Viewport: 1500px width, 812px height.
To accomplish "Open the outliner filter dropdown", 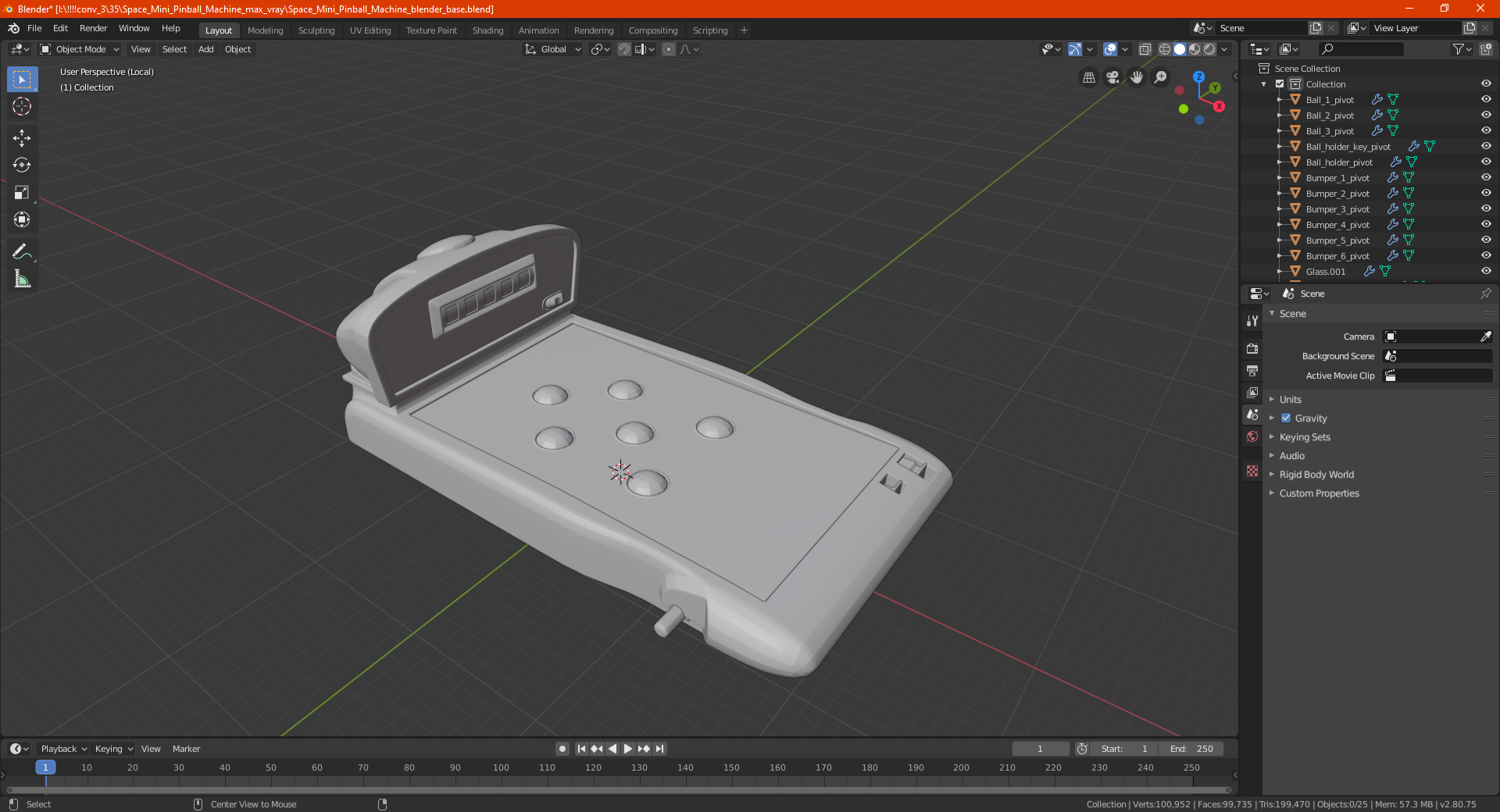I will 1461,49.
